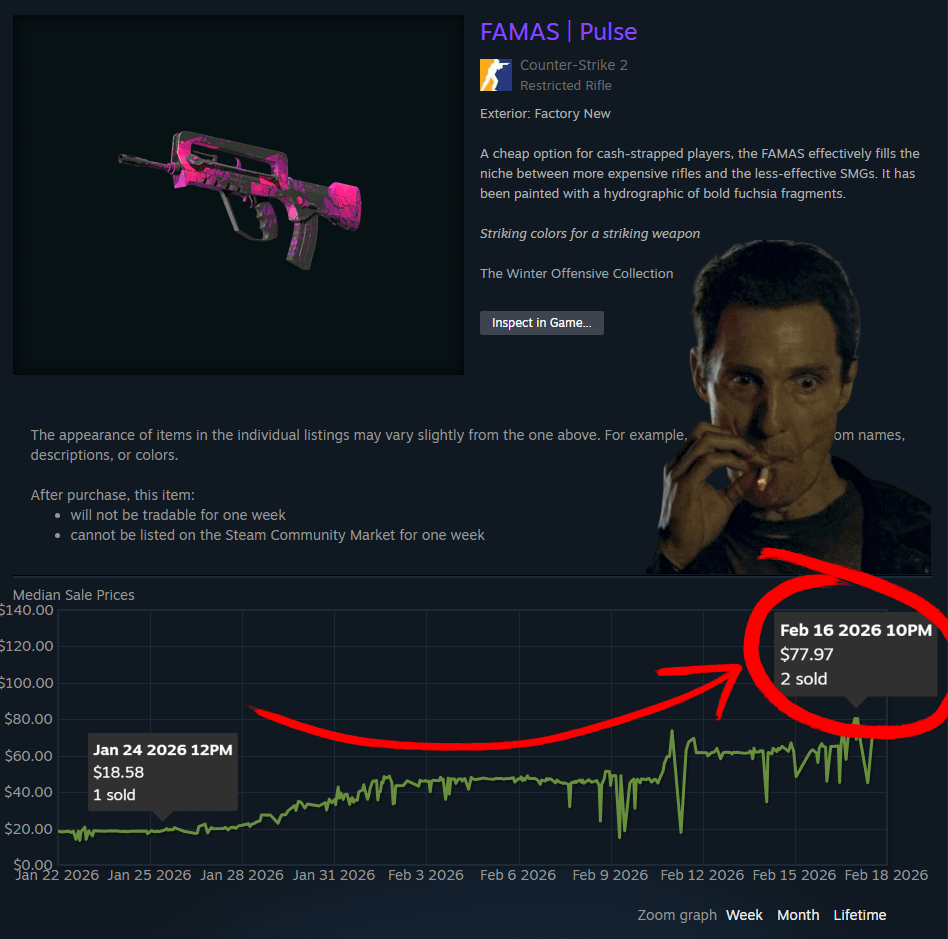Click the Counter-Strike 2 game icon

point(496,75)
